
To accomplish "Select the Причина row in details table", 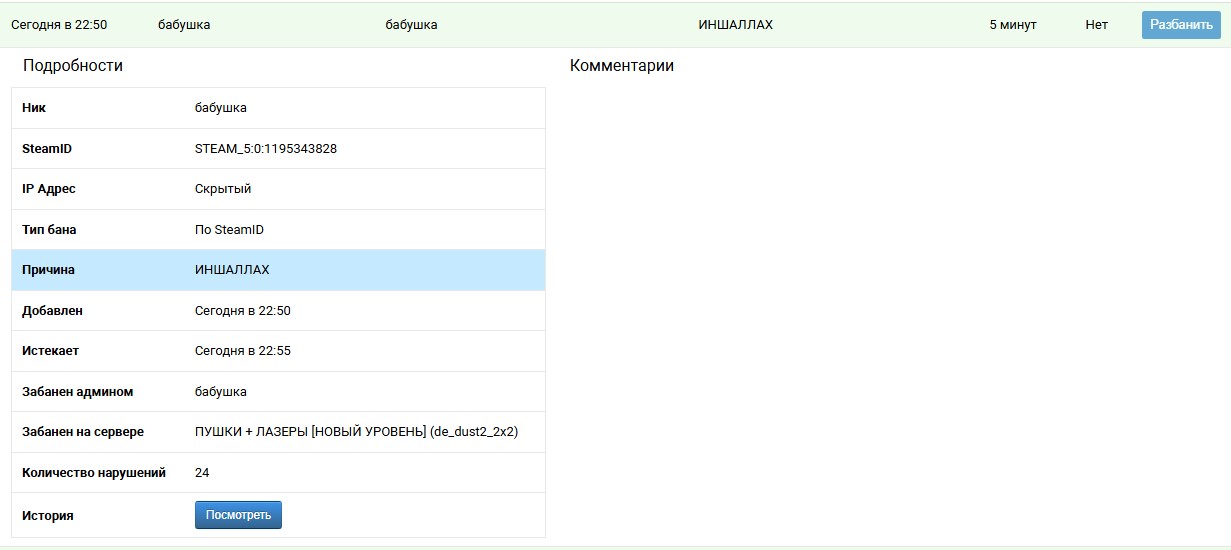I will point(278,270).
